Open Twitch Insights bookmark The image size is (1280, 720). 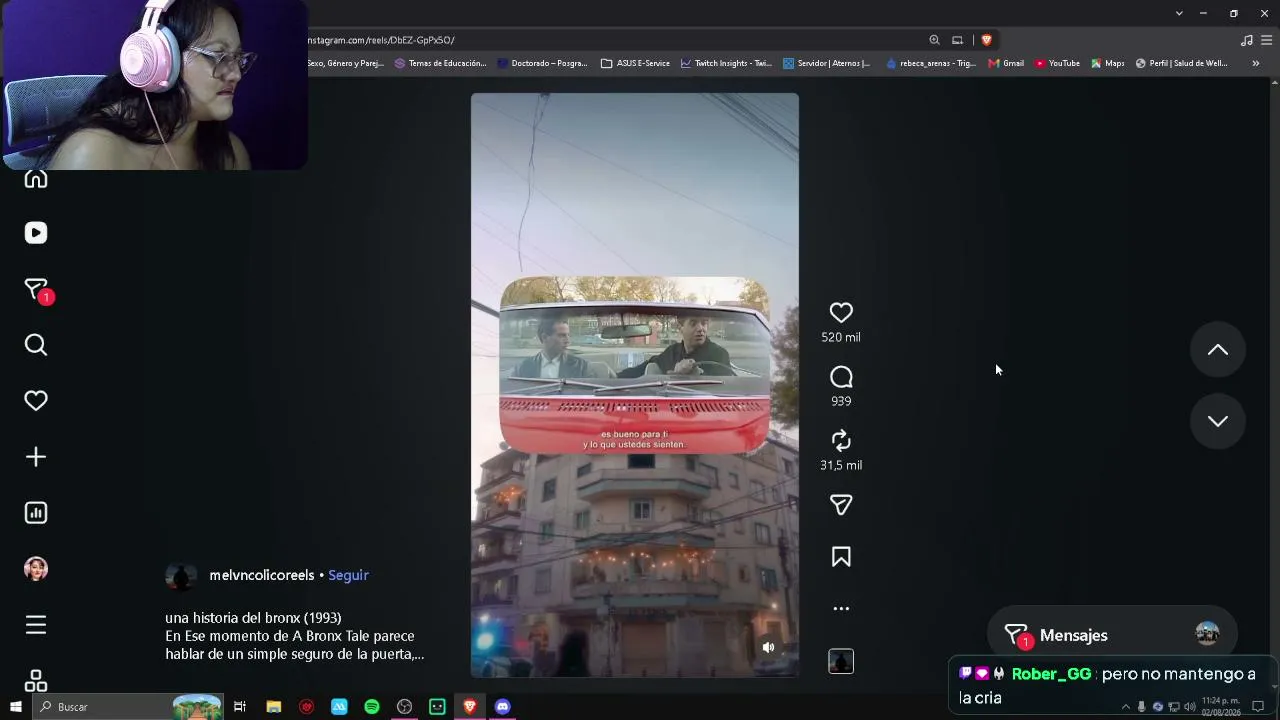pyautogui.click(x=726, y=63)
